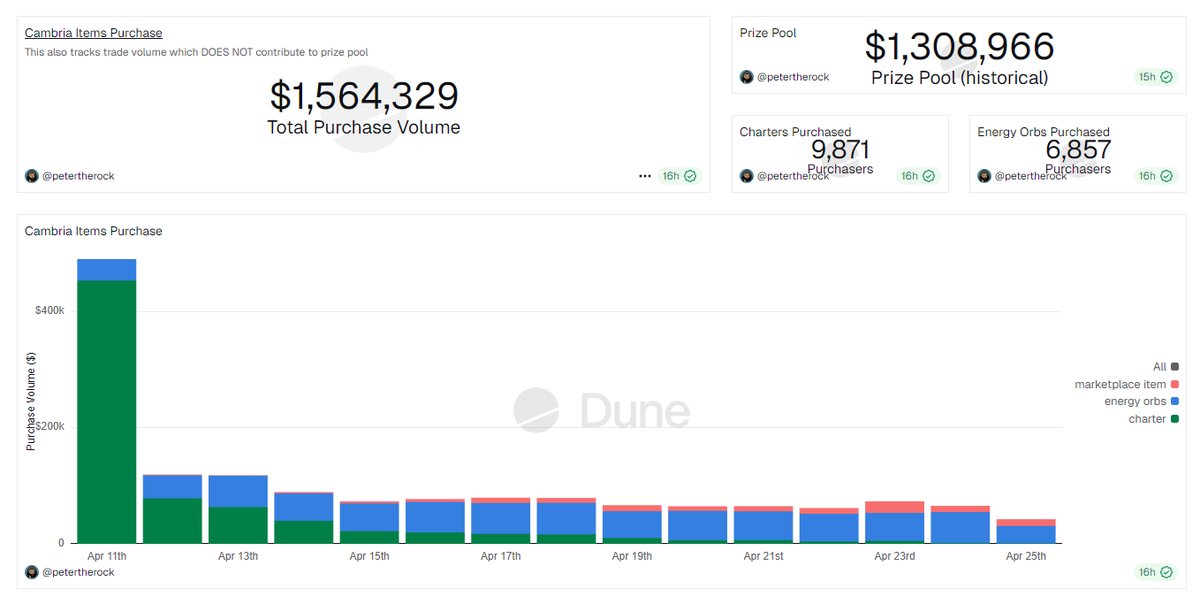Screen dimensions: 1200x604
Task: Toggle charter series in legend
Action: pos(1153,419)
